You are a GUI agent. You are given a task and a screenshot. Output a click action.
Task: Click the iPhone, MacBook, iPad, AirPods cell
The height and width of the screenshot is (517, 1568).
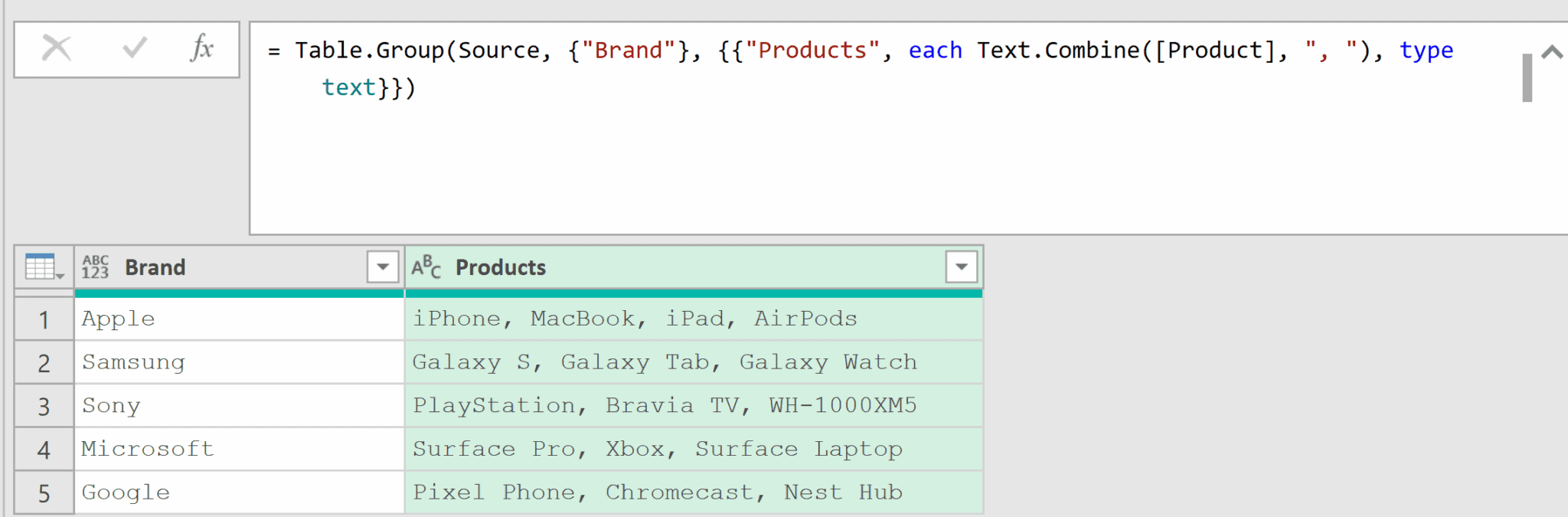click(x=694, y=319)
